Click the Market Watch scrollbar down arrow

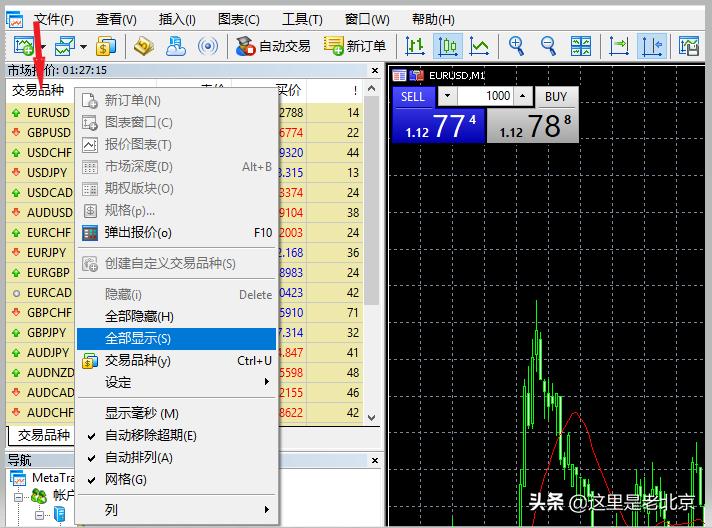[372, 418]
